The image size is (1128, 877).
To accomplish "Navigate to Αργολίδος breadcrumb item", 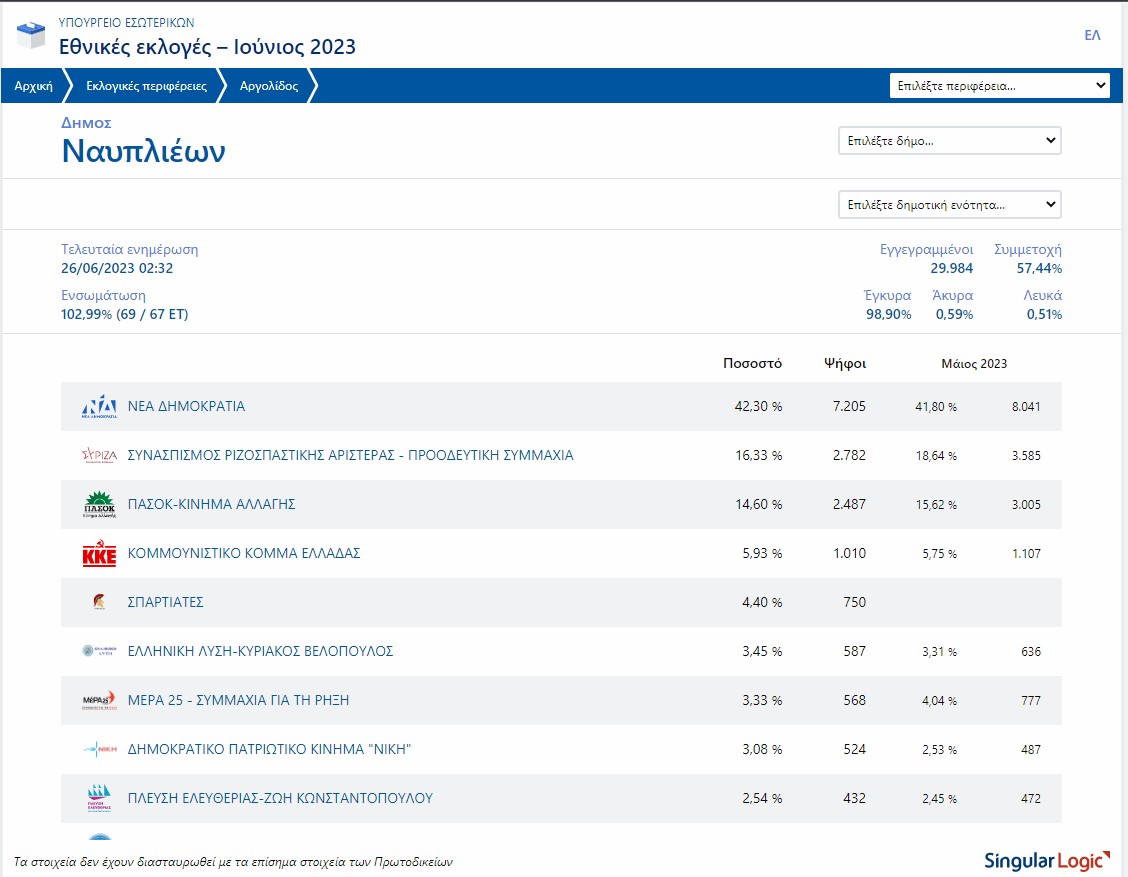I will pos(269,86).
